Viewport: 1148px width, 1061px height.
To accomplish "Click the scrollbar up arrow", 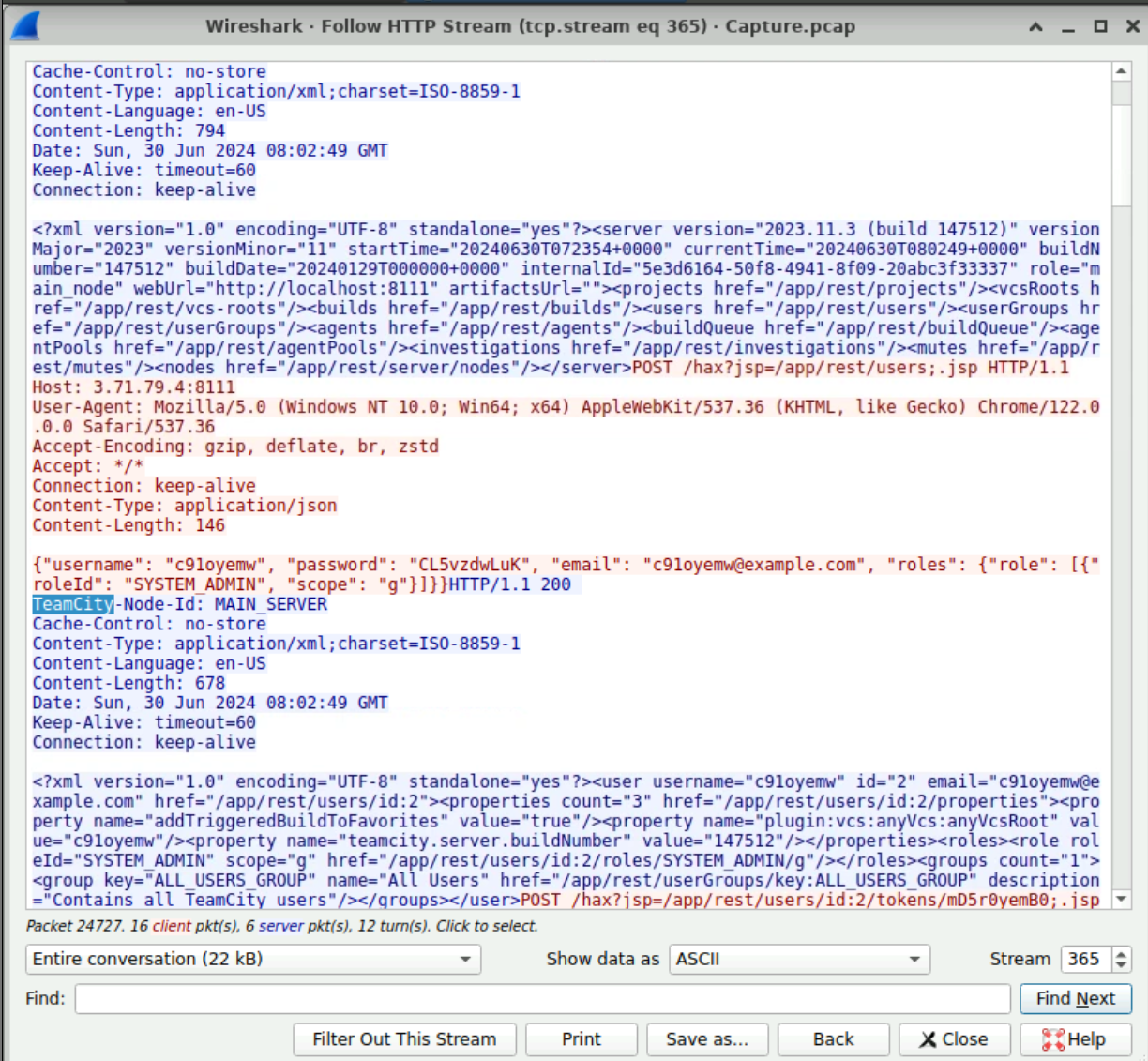I will point(1121,71).
